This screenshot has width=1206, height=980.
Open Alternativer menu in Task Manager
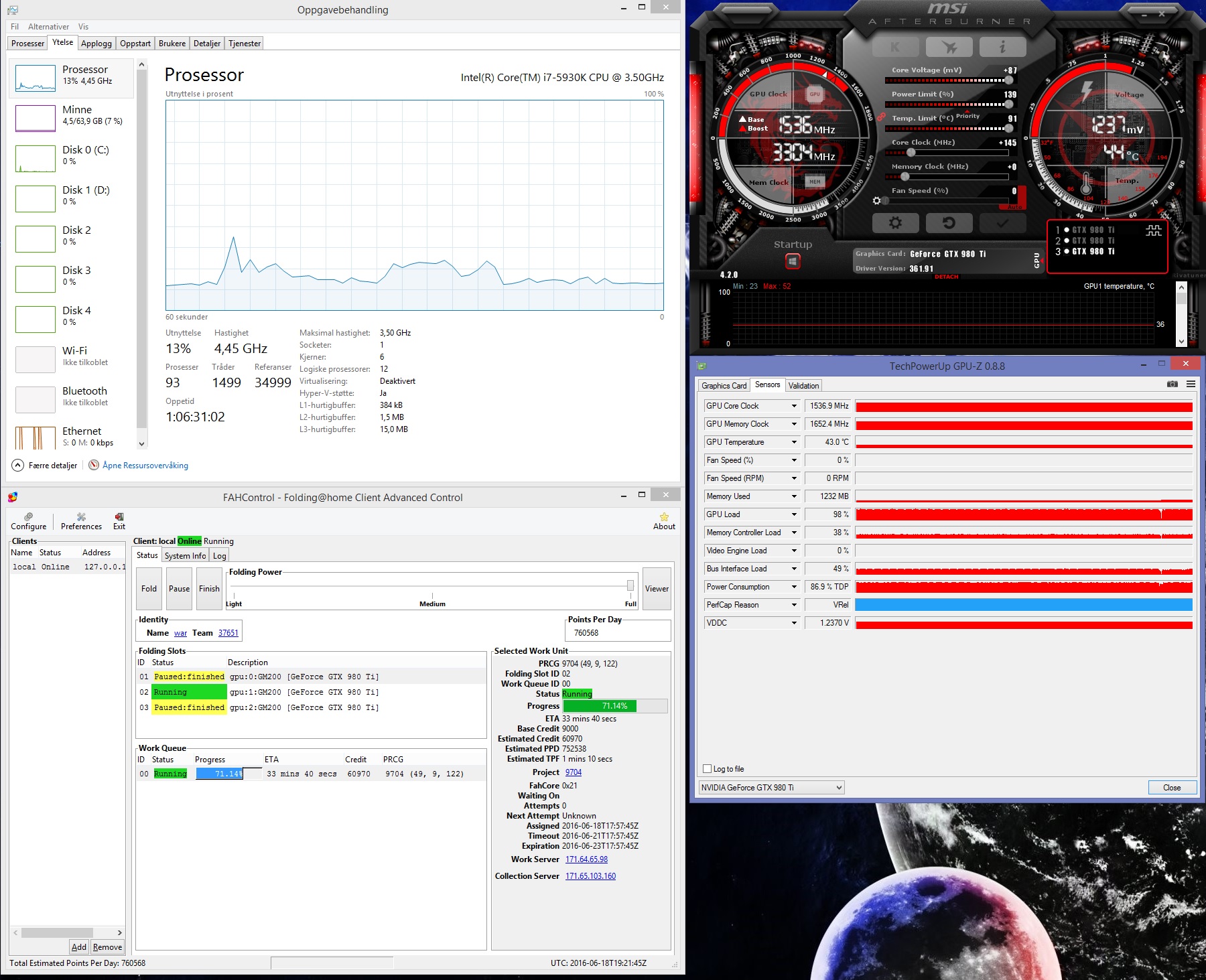(x=48, y=27)
